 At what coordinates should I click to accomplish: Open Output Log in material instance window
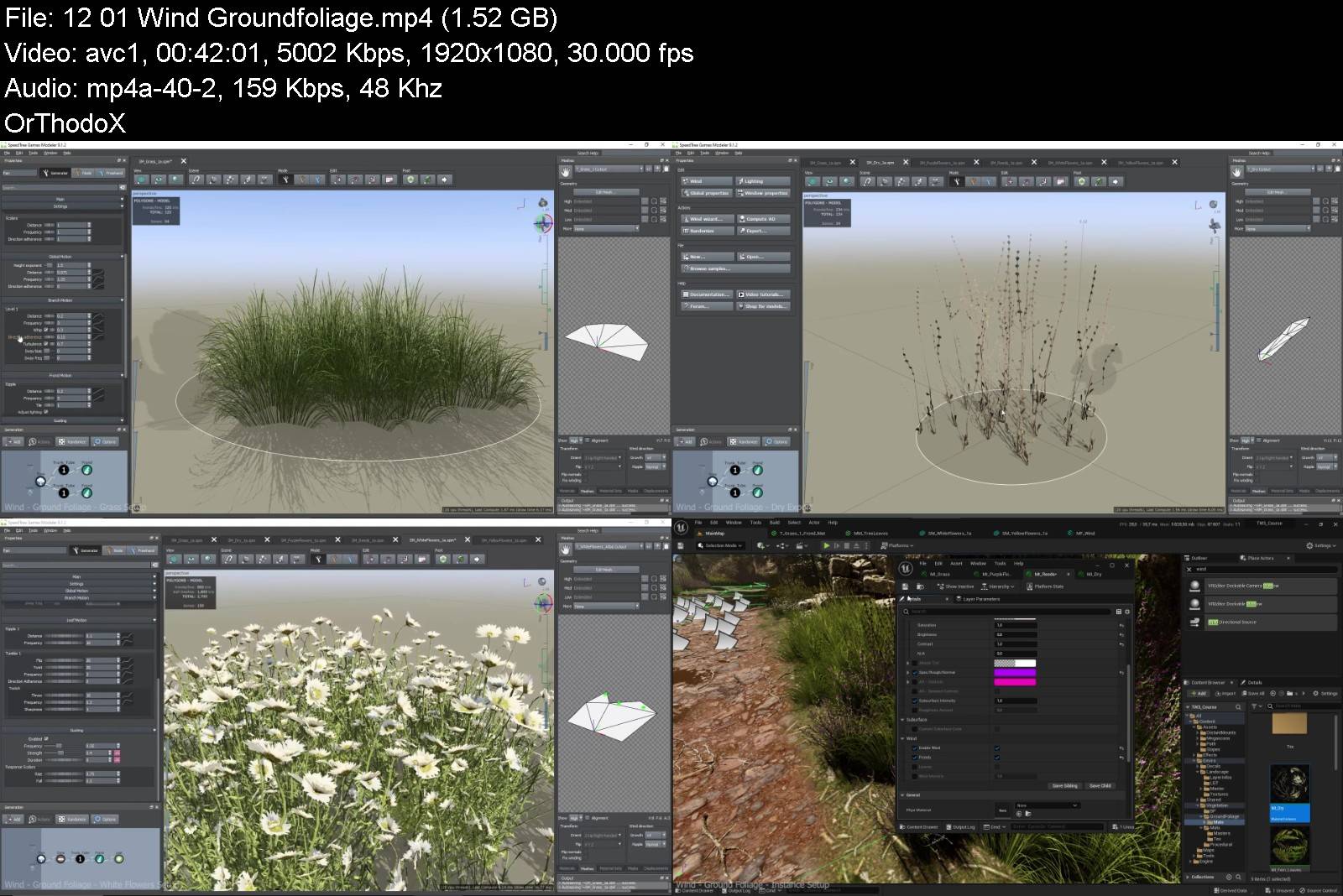960,827
